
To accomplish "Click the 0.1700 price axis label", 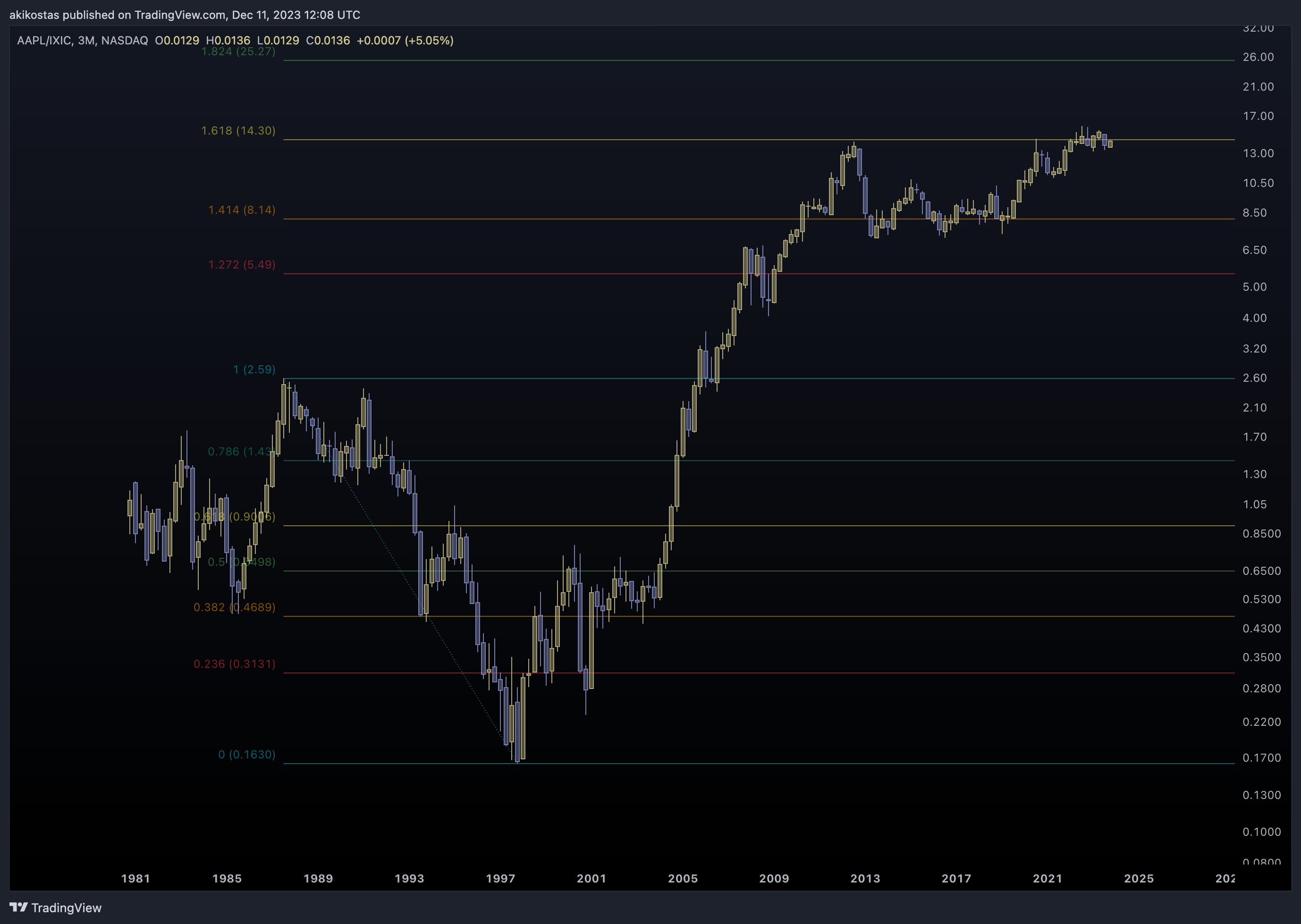I will [x=1262, y=758].
